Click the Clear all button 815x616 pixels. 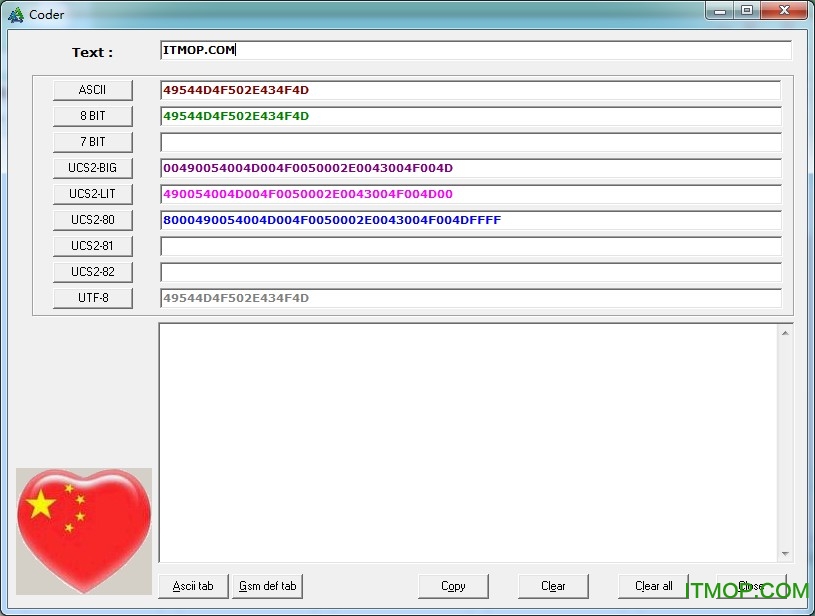tap(653, 586)
